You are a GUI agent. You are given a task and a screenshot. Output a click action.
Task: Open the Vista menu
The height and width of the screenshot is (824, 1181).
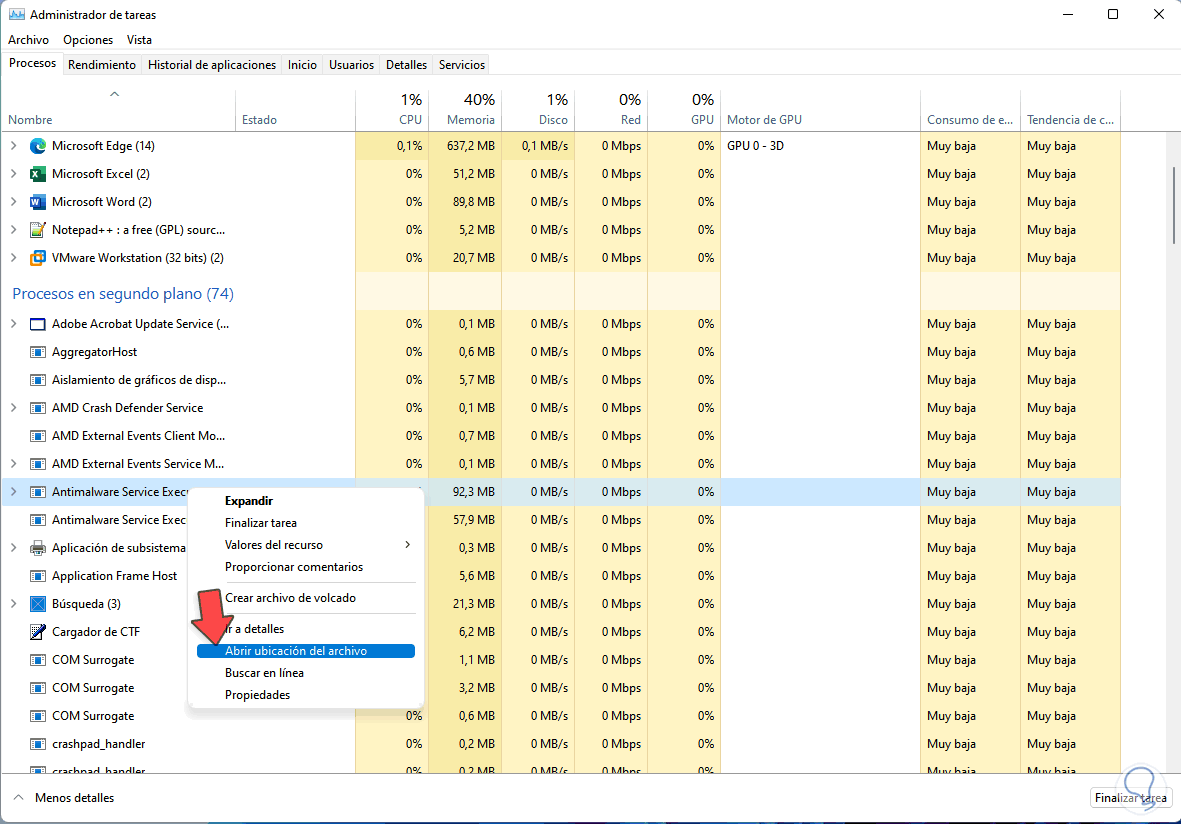(139, 40)
